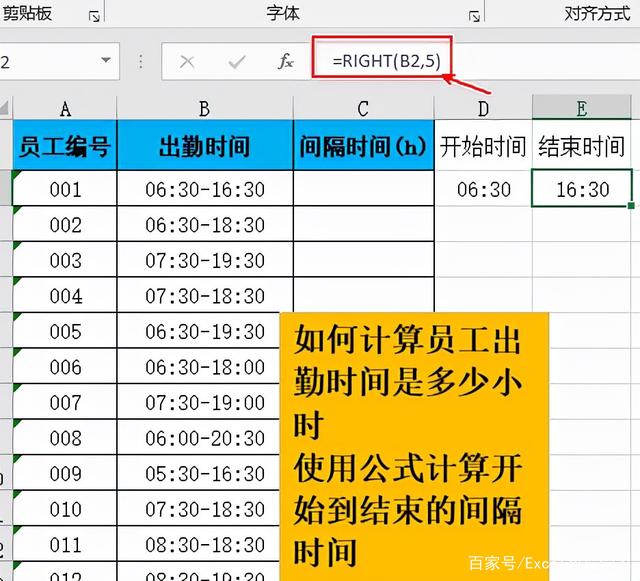Image resolution: width=640 pixels, height=581 pixels.
Task: Click header cell 员工编号
Action: pyautogui.click(x=65, y=145)
